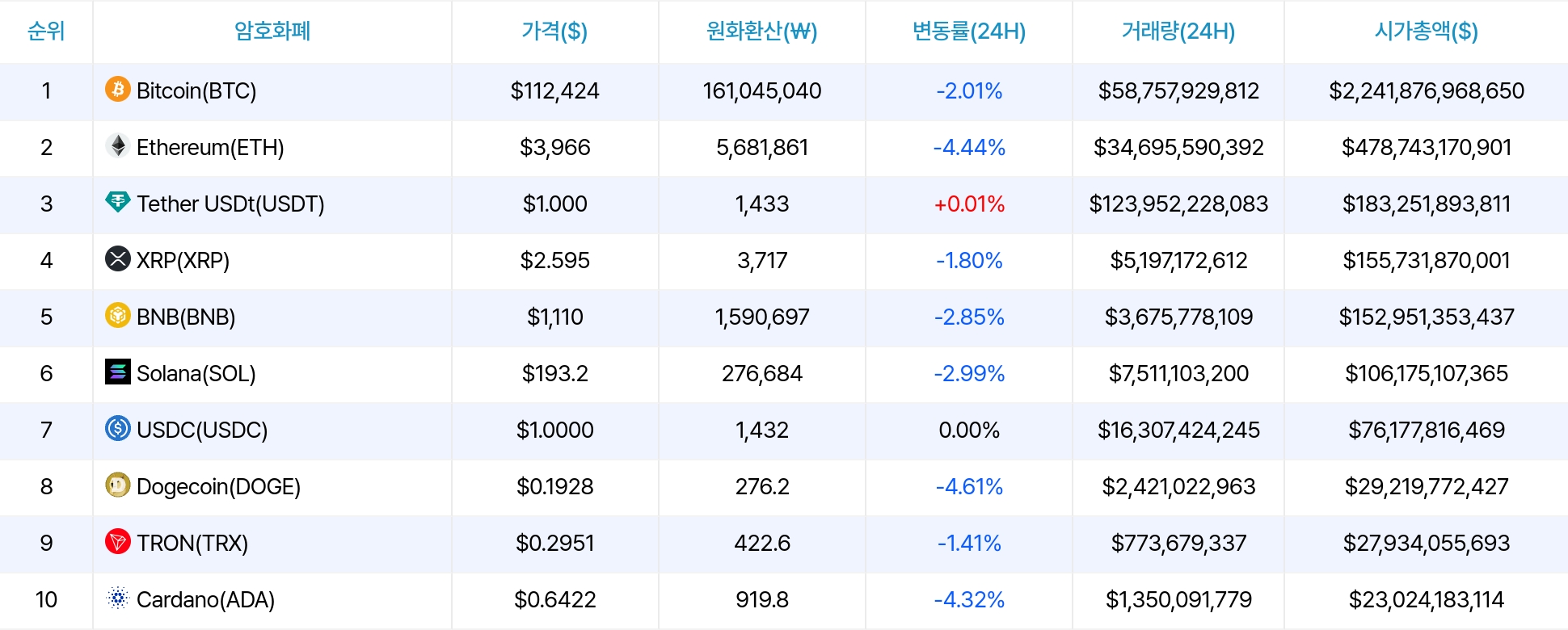The width and height of the screenshot is (1568, 630).
Task: Click Dogecoin change -4.61%
Action: tap(969, 487)
